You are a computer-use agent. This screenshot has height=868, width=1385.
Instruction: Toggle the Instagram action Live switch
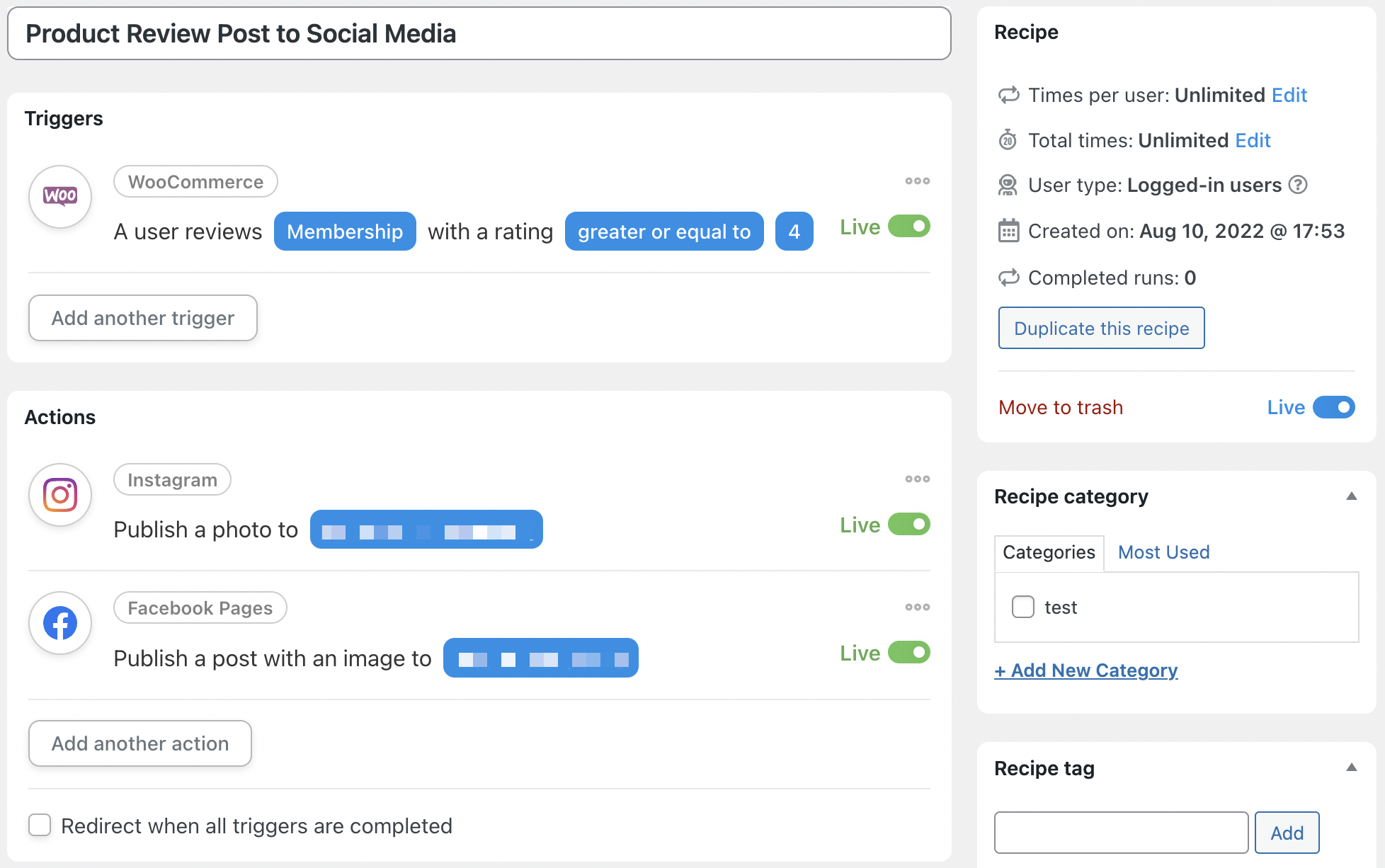click(x=909, y=525)
